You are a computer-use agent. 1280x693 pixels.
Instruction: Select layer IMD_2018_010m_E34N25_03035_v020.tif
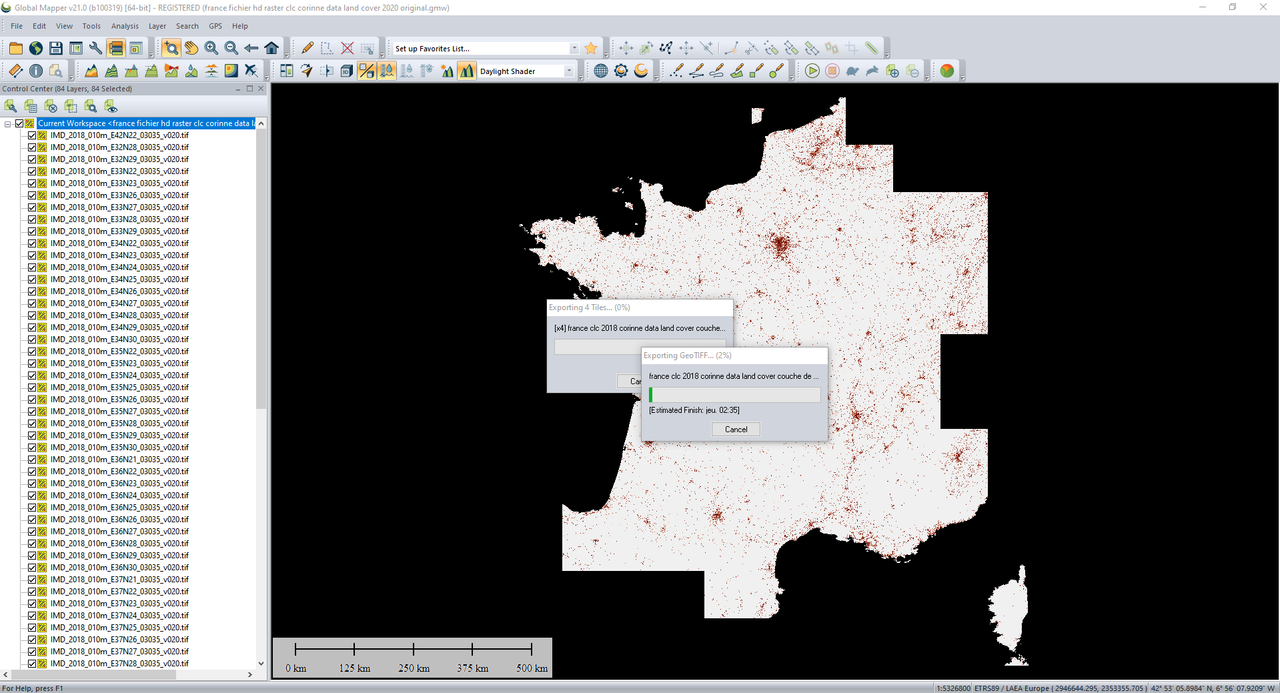119,279
